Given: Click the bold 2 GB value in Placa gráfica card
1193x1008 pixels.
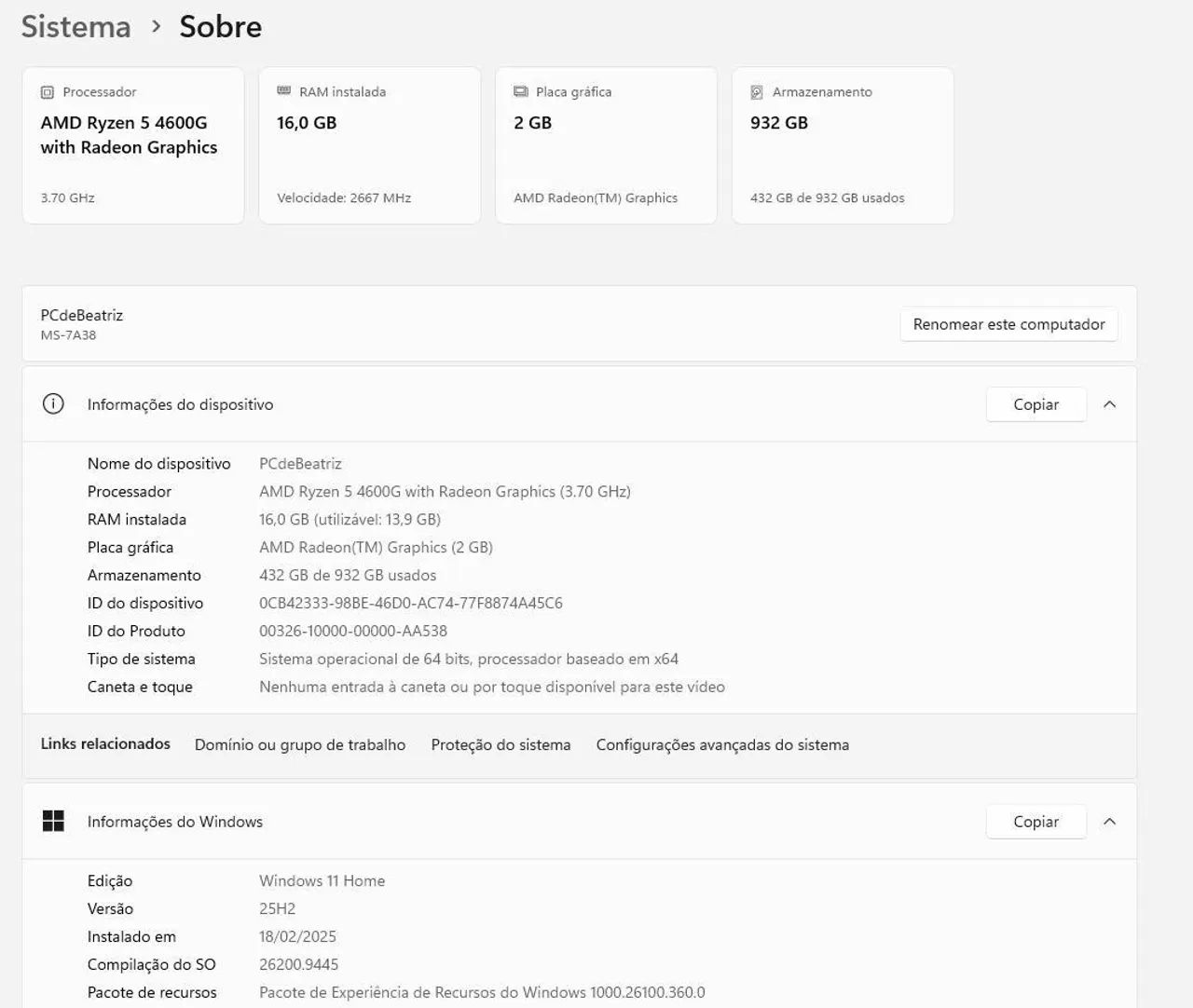Looking at the screenshot, I should point(532,123).
